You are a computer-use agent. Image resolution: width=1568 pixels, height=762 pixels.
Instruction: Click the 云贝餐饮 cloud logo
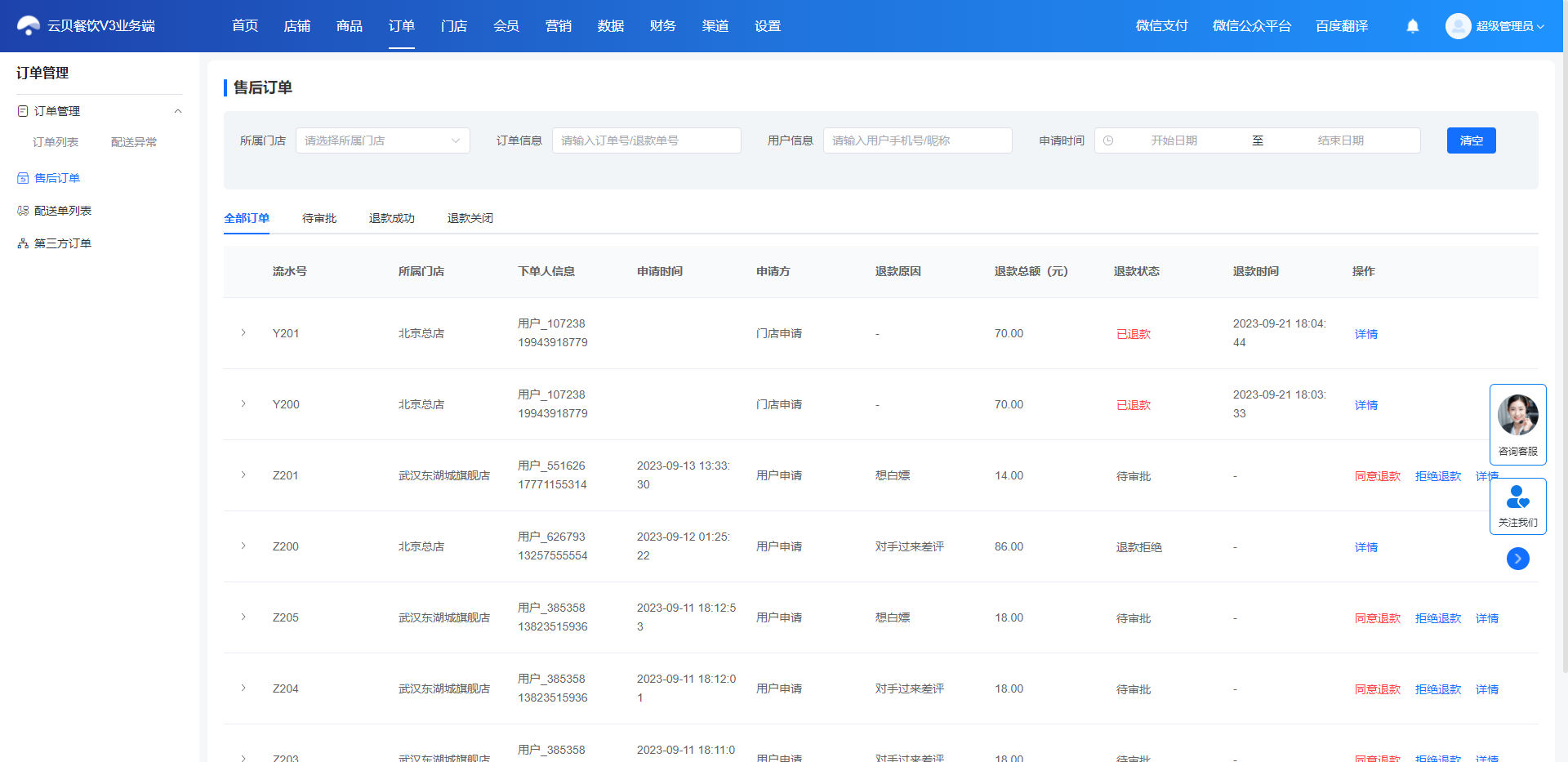(x=29, y=26)
